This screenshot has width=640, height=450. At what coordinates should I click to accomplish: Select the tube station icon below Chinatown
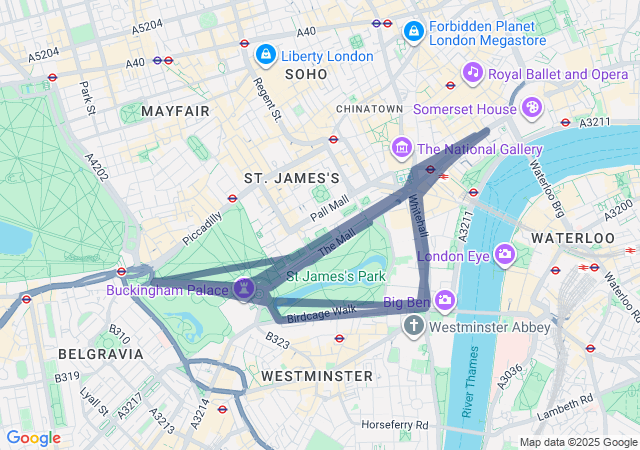(333, 139)
